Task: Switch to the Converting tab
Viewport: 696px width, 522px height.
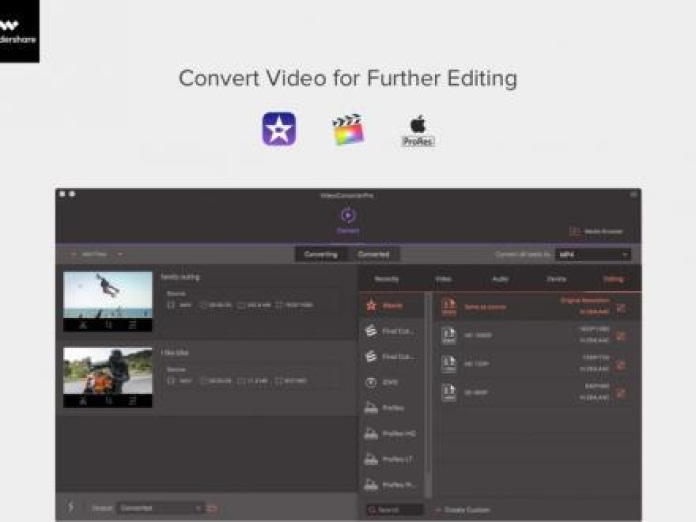Action: tap(321, 254)
